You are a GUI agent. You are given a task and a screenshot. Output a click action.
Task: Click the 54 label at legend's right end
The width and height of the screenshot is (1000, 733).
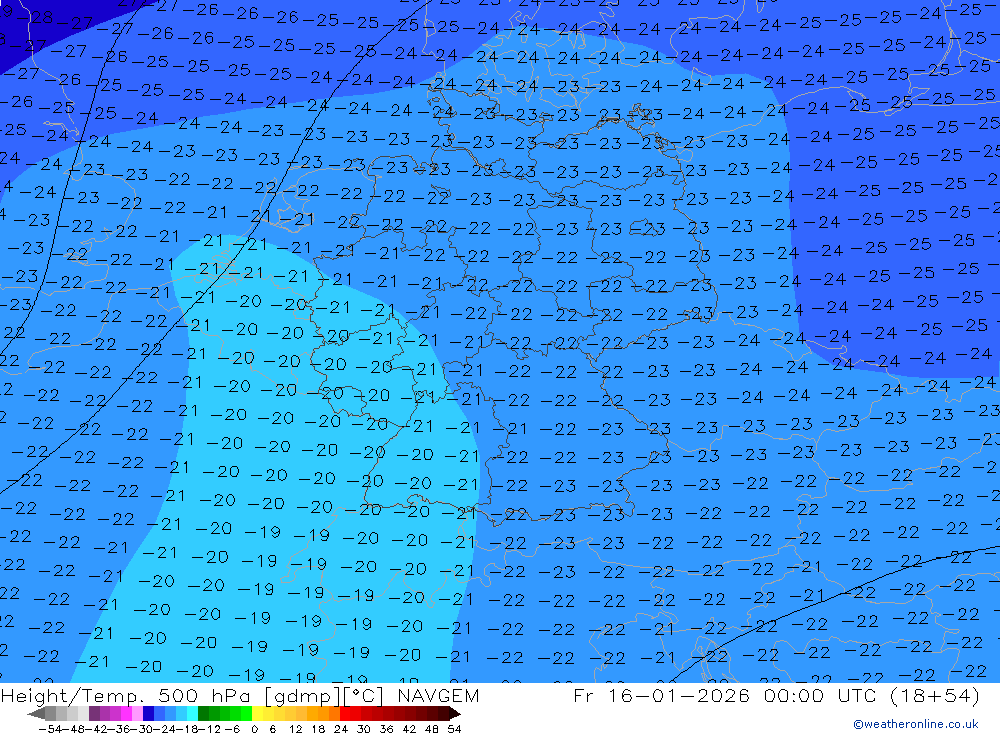click(x=454, y=729)
